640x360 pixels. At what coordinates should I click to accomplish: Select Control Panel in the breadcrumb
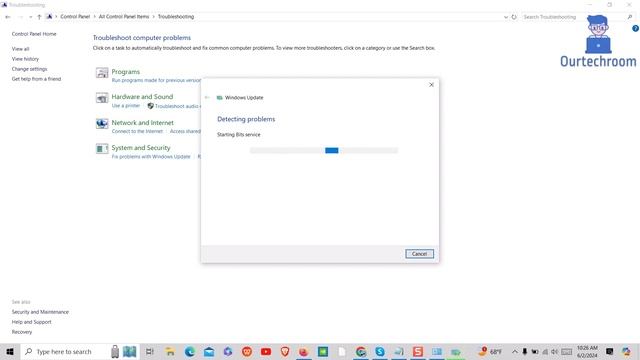point(75,17)
